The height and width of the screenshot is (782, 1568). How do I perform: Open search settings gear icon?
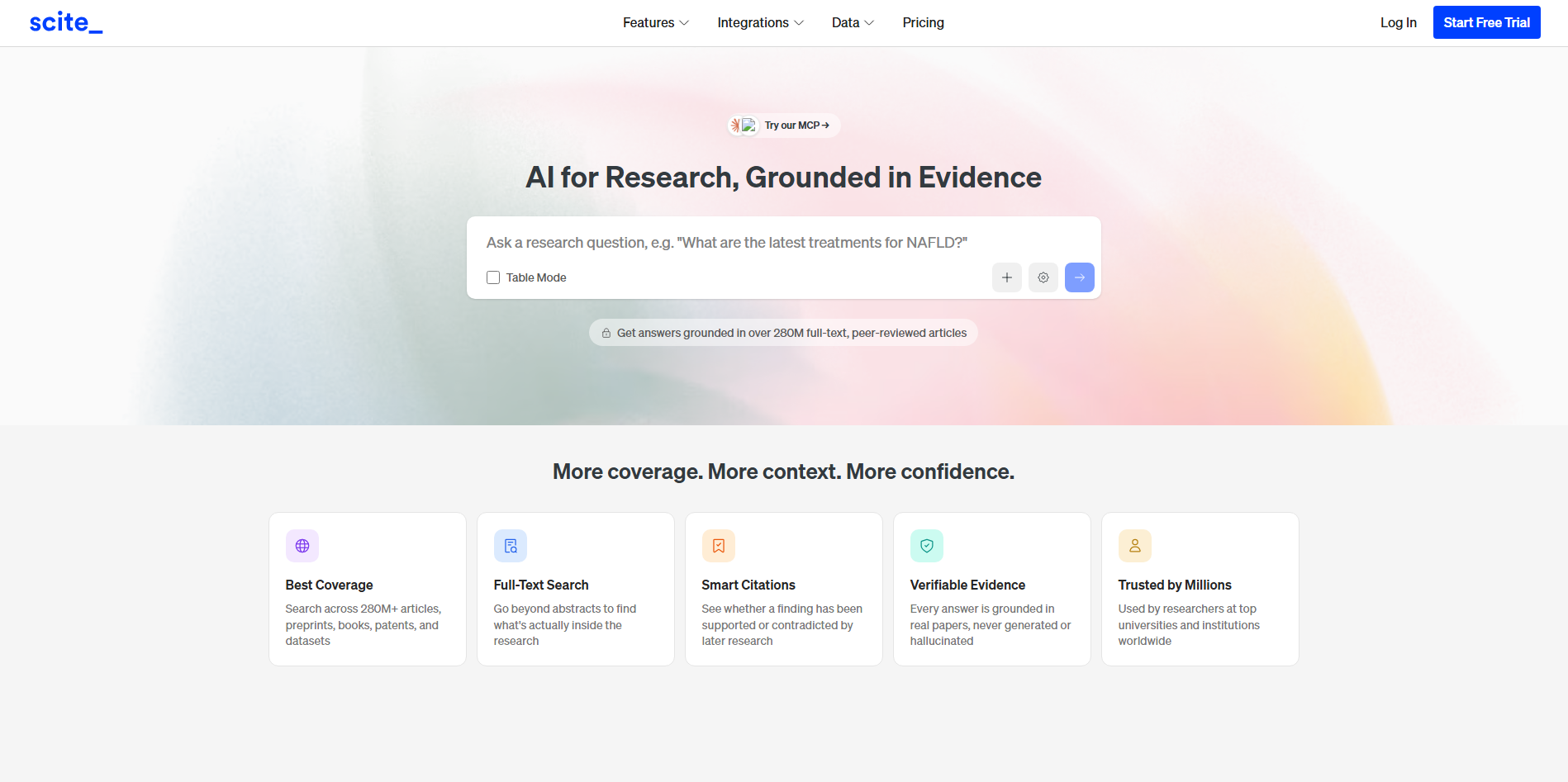[1043, 277]
